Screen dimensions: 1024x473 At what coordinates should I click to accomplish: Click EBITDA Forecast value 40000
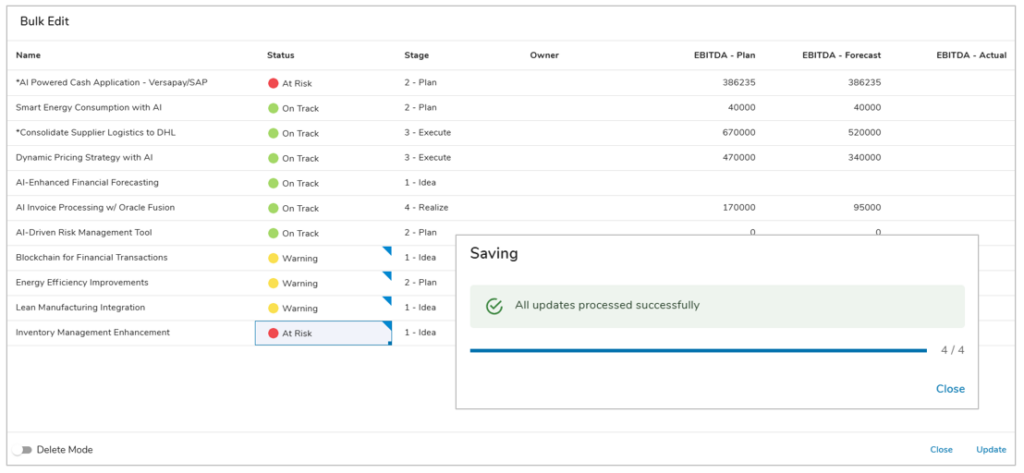tap(867, 107)
